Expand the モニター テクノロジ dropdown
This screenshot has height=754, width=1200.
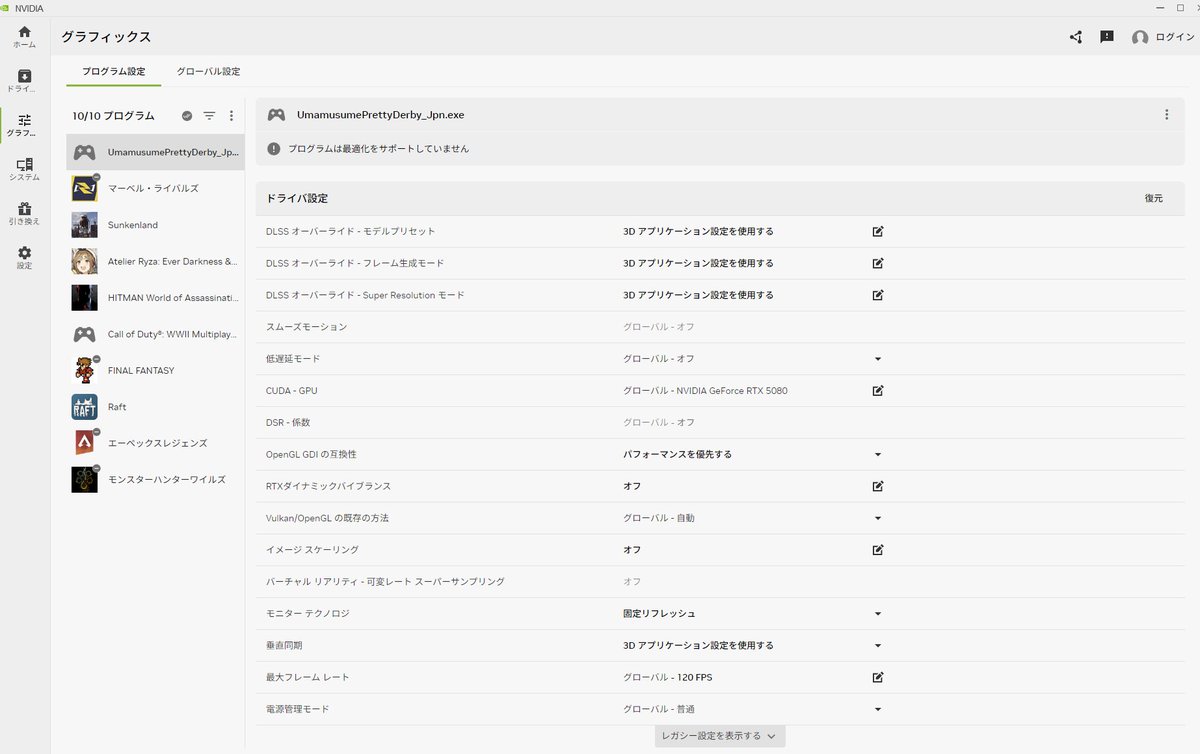(878, 613)
